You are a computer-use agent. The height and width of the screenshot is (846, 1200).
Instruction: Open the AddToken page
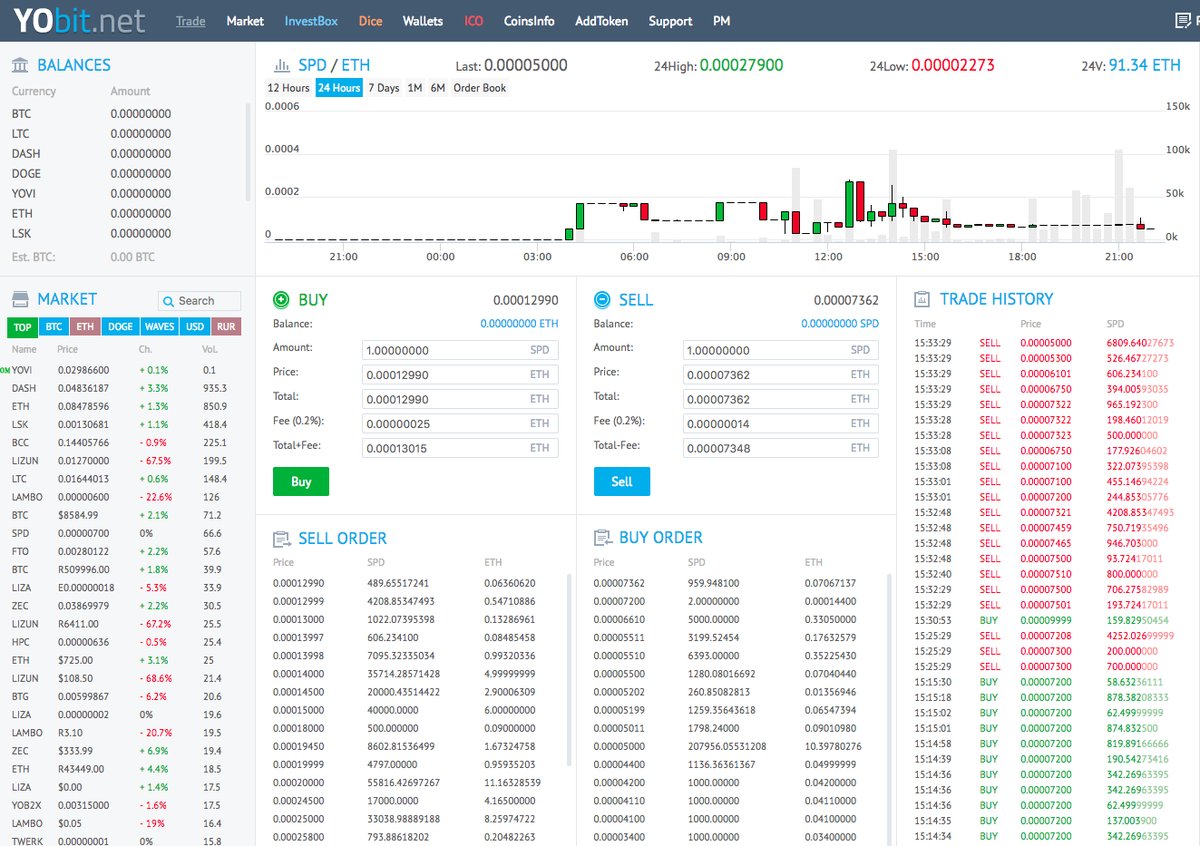point(602,20)
